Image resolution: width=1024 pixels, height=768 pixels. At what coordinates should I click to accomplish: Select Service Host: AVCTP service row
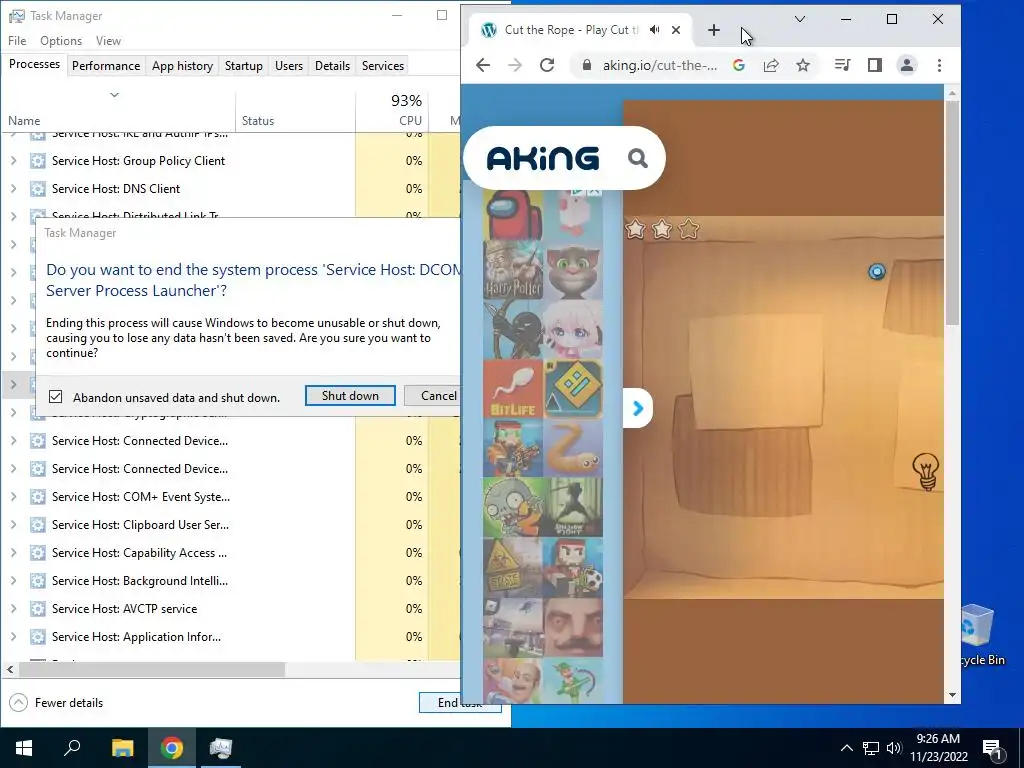point(231,609)
